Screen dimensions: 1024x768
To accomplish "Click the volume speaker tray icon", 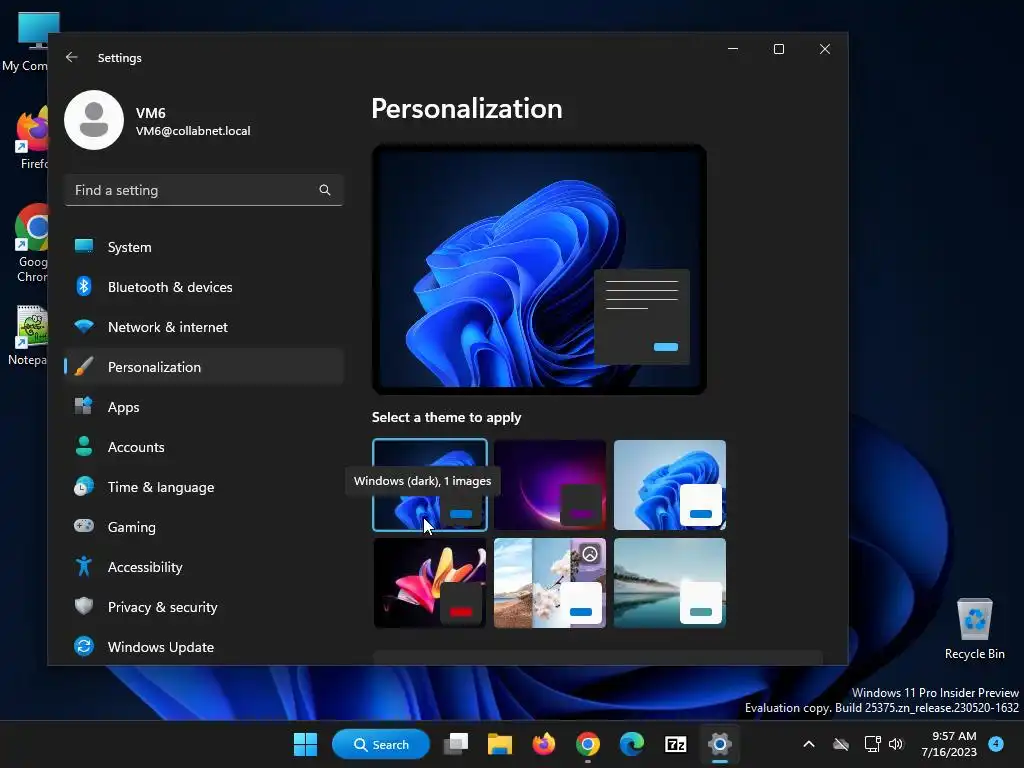I will pos(896,744).
